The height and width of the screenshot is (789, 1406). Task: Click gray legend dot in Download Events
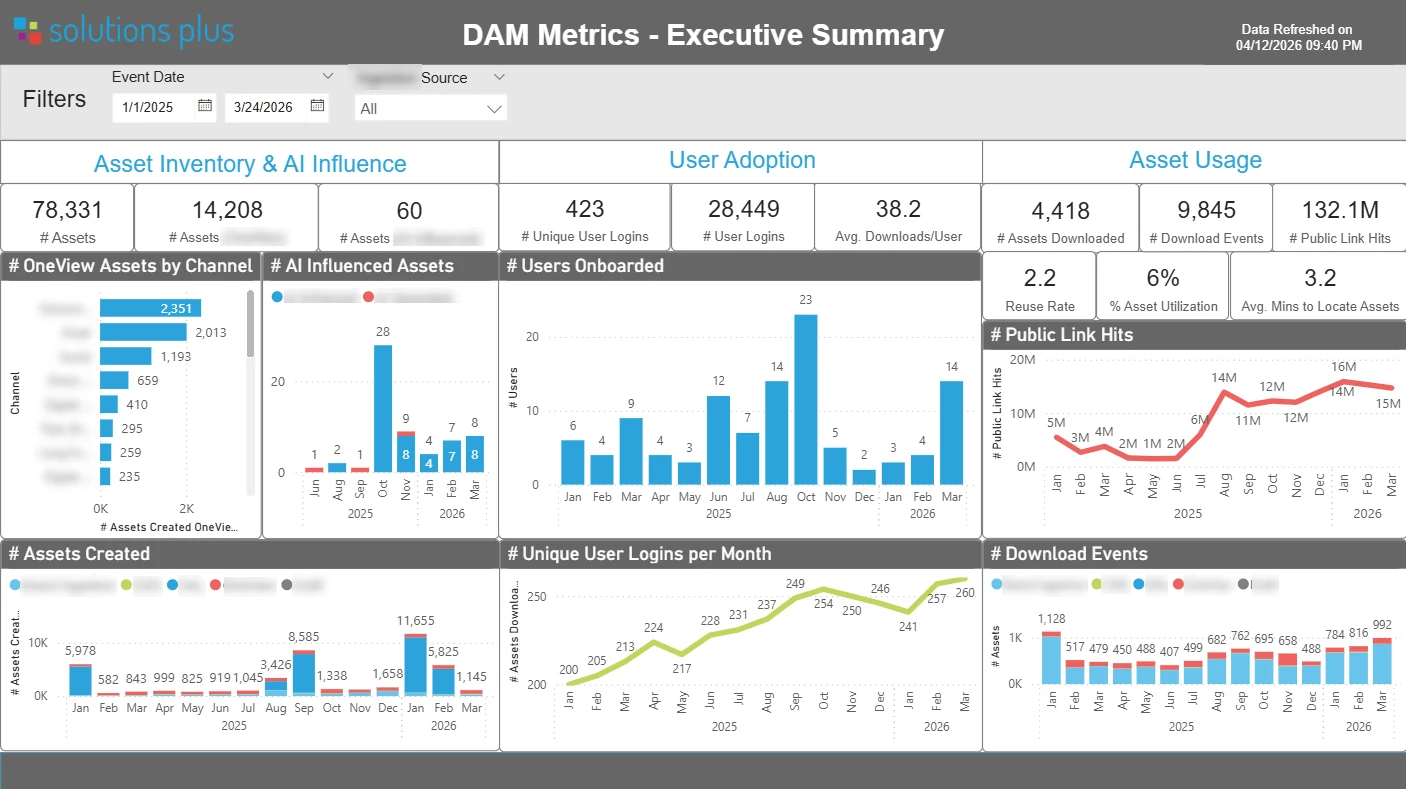click(1243, 584)
